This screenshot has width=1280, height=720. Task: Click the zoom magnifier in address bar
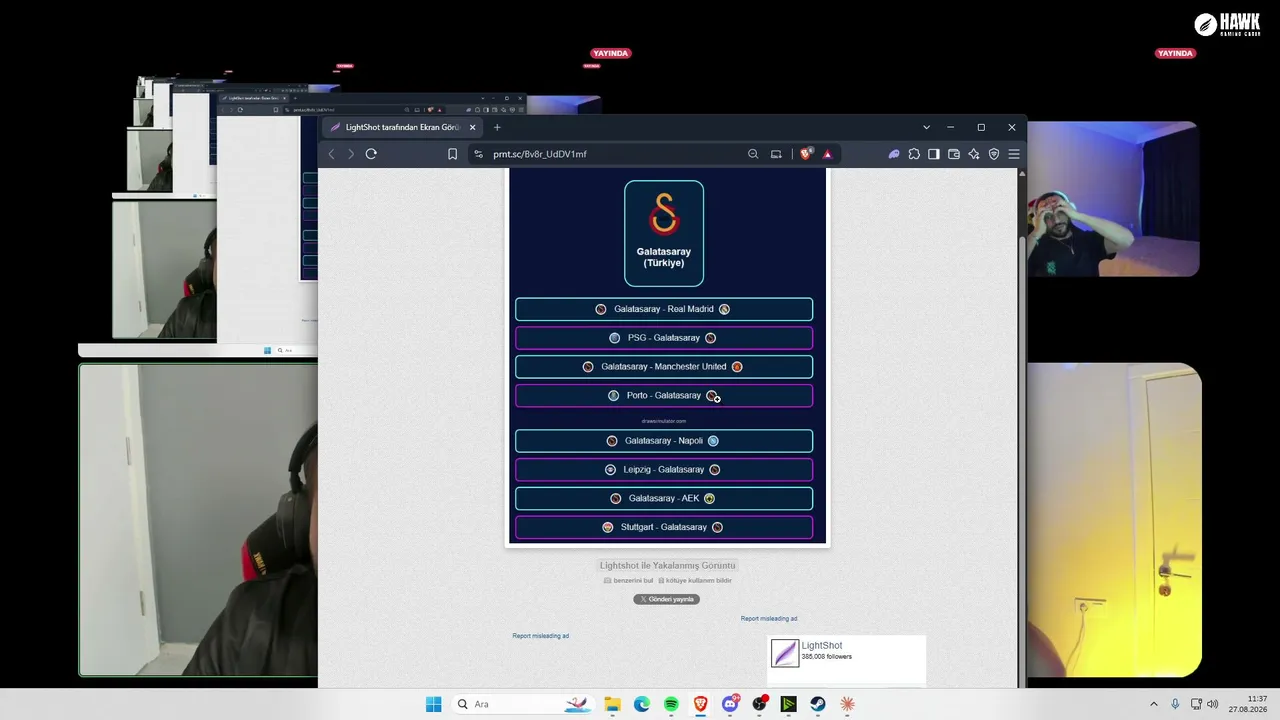(x=753, y=154)
